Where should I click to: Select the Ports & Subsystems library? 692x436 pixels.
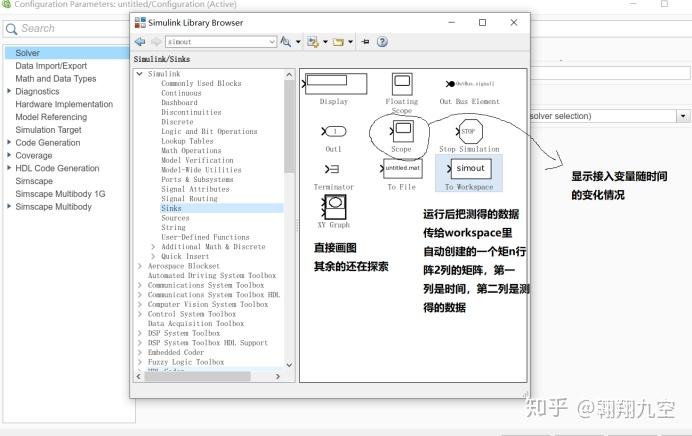click(x=197, y=180)
